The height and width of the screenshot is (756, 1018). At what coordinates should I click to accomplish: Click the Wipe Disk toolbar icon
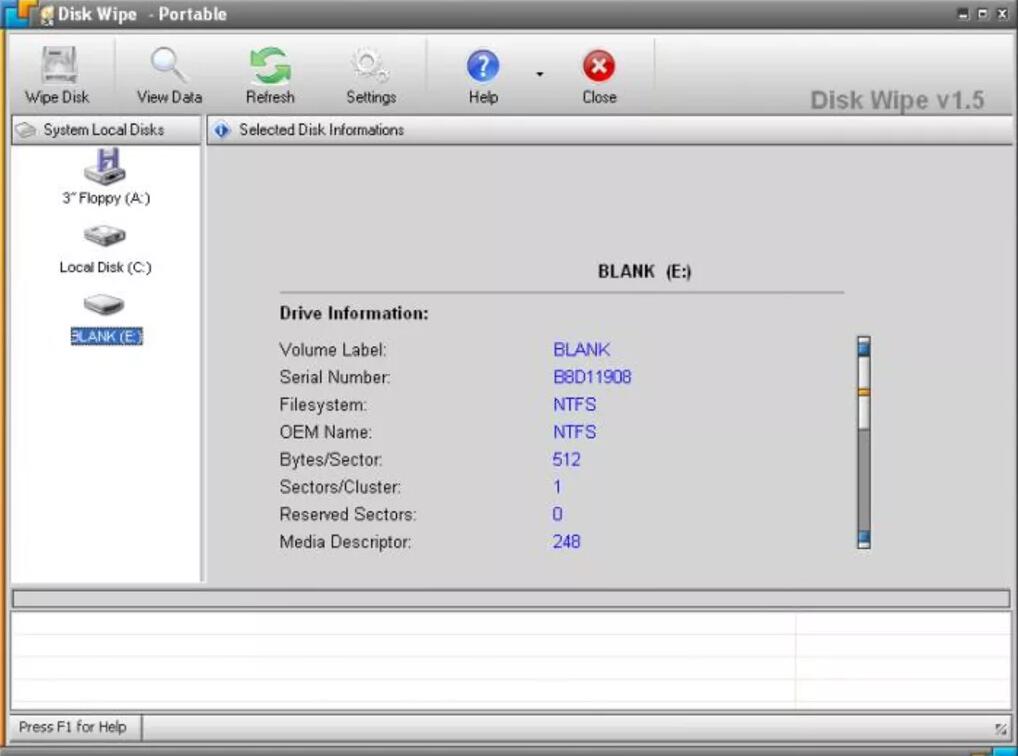(59, 65)
